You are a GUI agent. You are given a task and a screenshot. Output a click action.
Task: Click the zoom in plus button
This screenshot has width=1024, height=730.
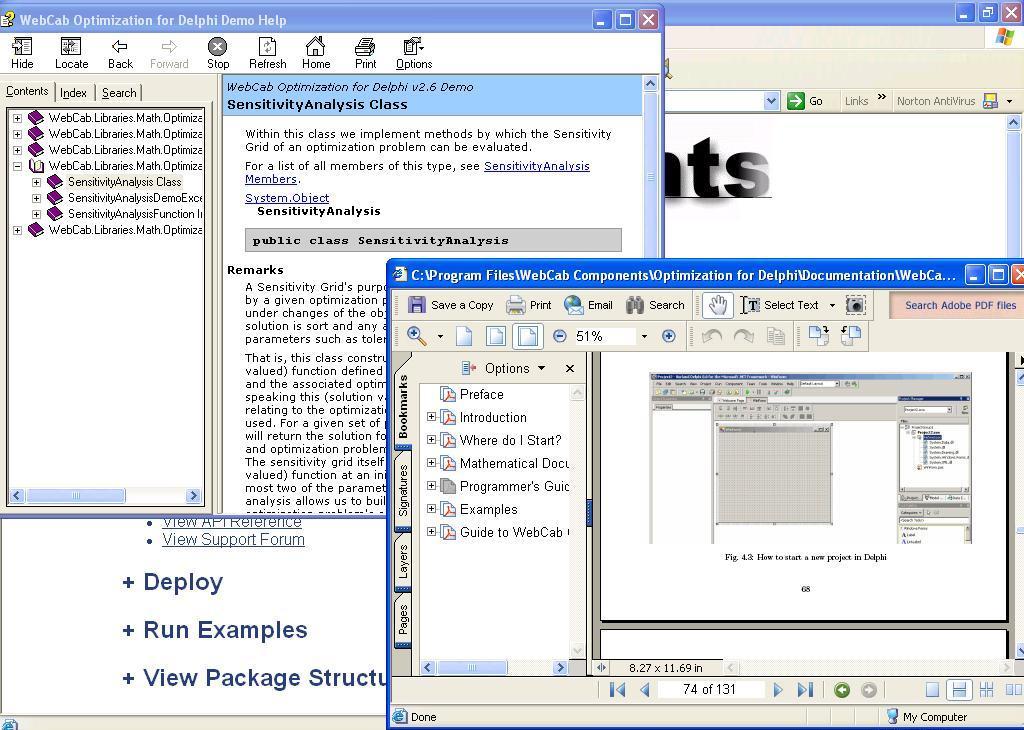[669, 336]
